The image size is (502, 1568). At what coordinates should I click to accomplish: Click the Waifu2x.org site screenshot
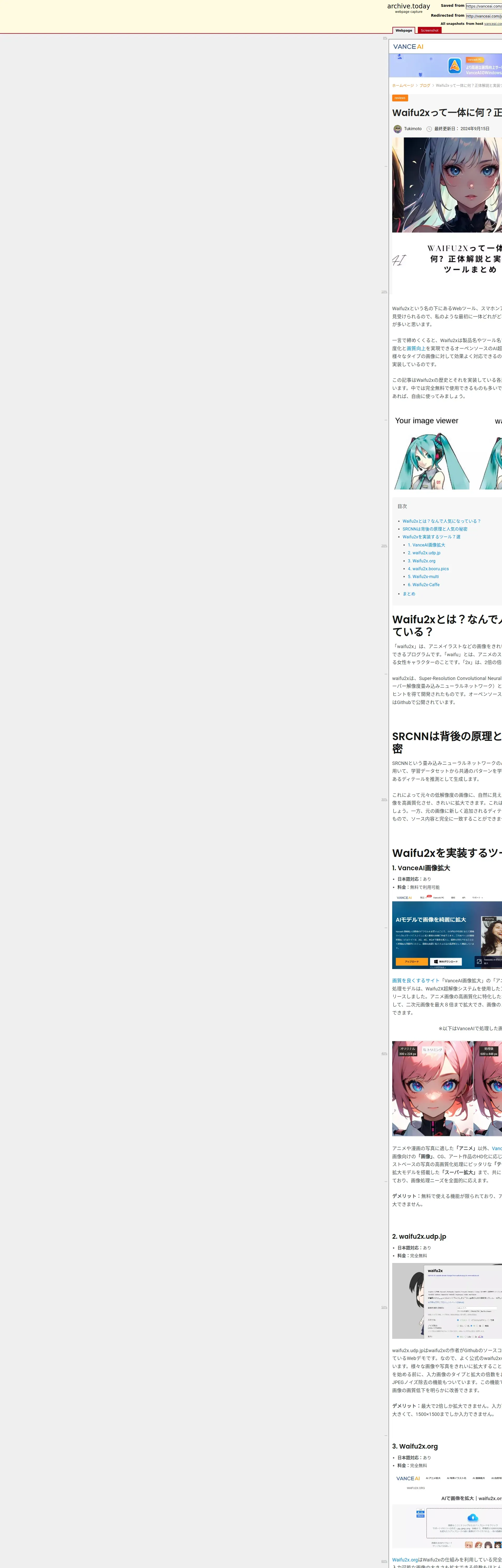(447, 1510)
